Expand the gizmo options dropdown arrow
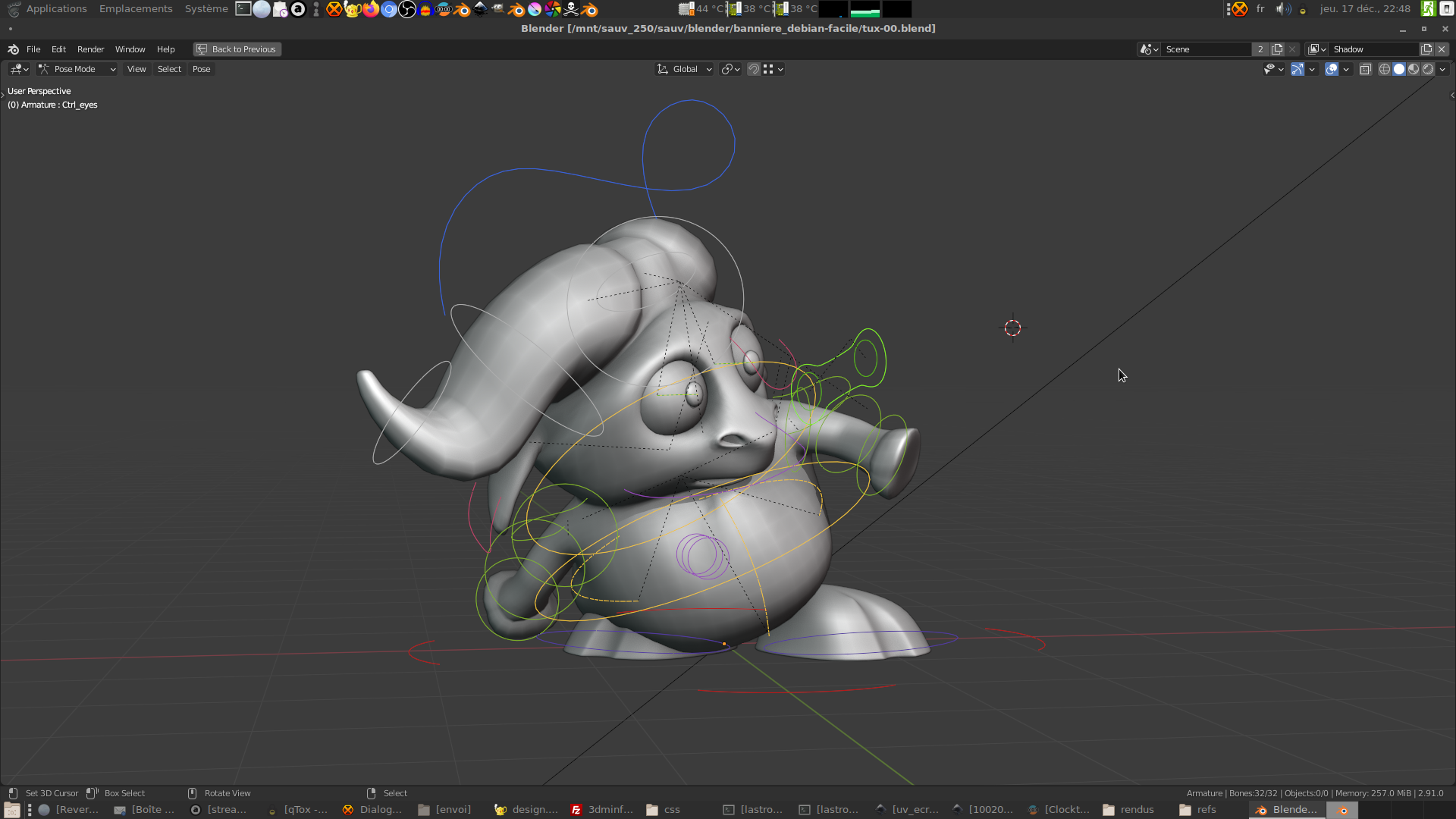 pos(1312,69)
